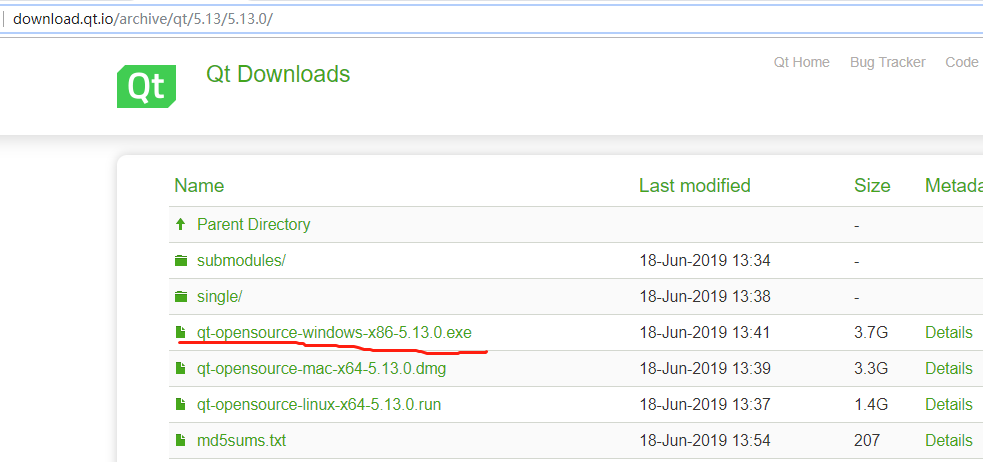
Task: Click the mac-x64 dmg file icon
Action: point(181,368)
